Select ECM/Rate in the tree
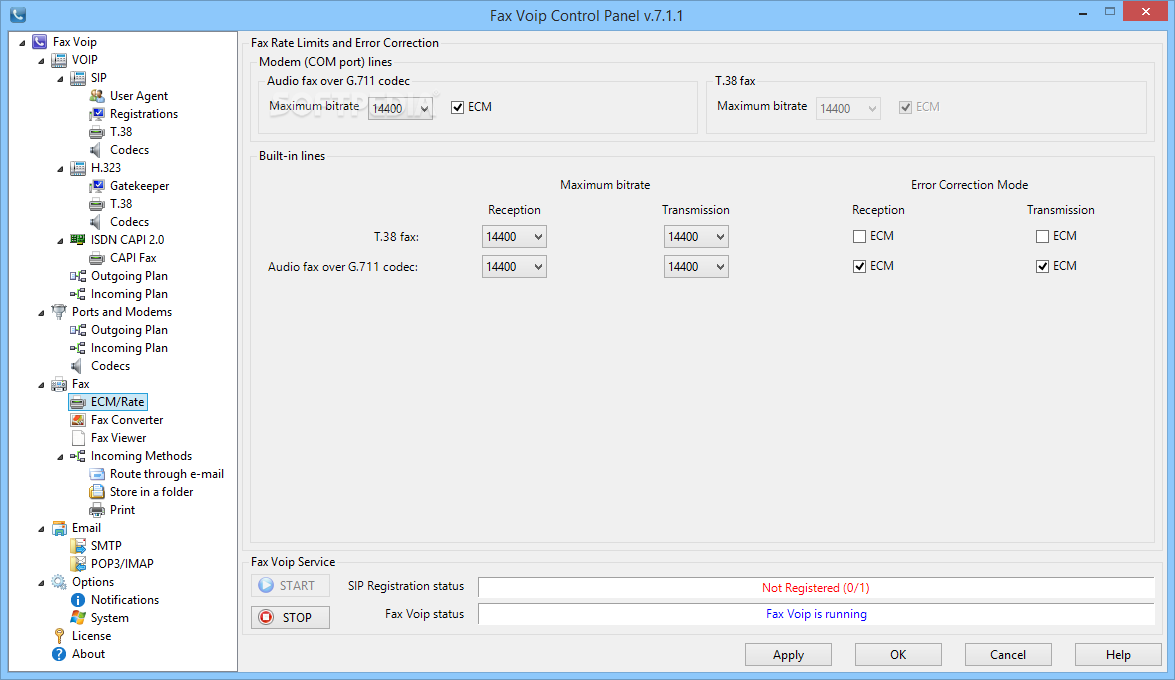The width and height of the screenshot is (1175, 680). click(118, 402)
